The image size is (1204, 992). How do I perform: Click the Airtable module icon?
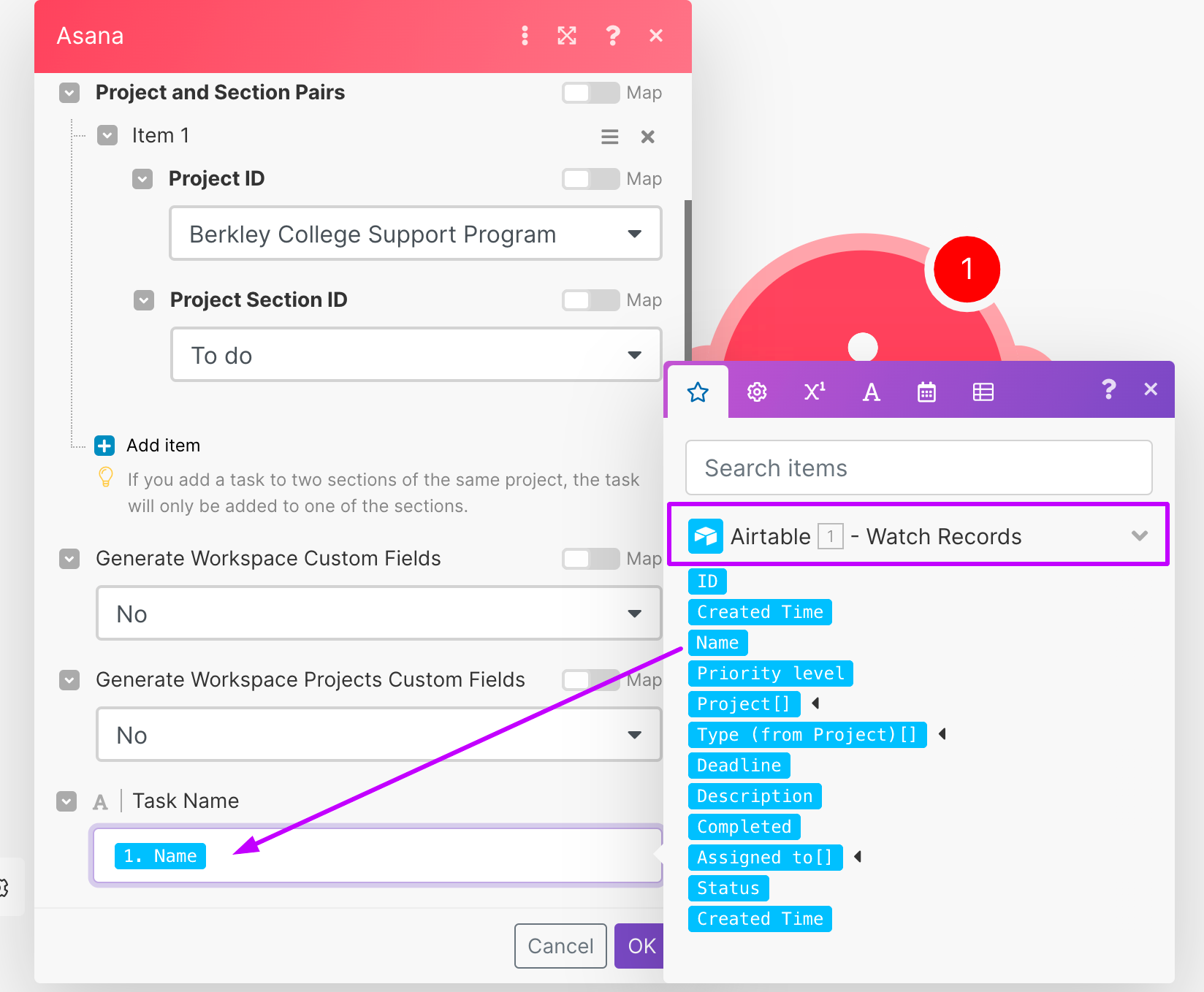pos(706,537)
